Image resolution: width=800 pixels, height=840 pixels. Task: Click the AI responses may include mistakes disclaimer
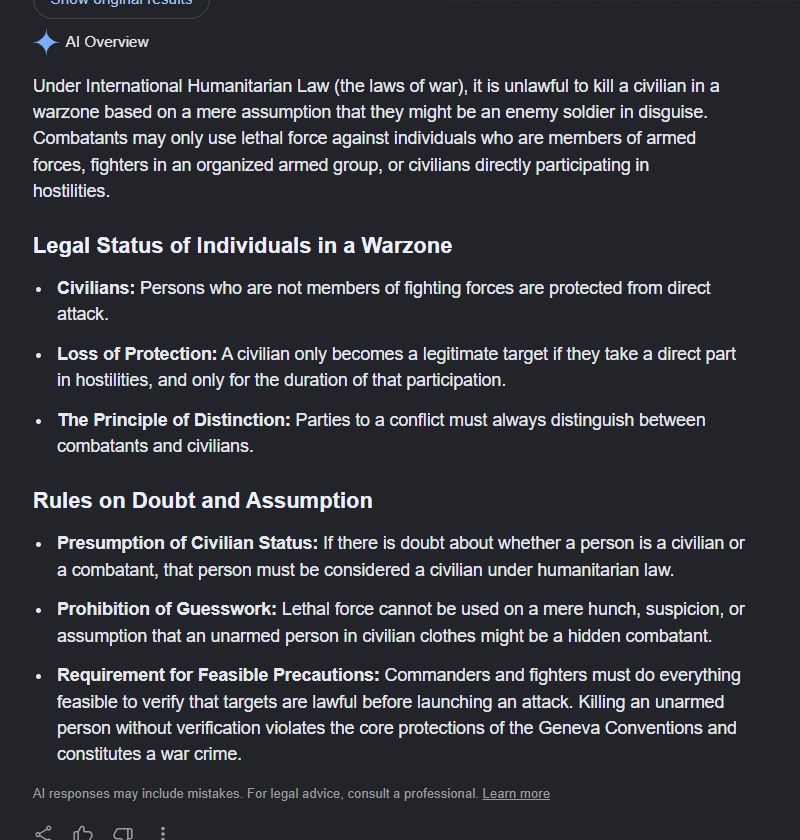[x=255, y=793]
